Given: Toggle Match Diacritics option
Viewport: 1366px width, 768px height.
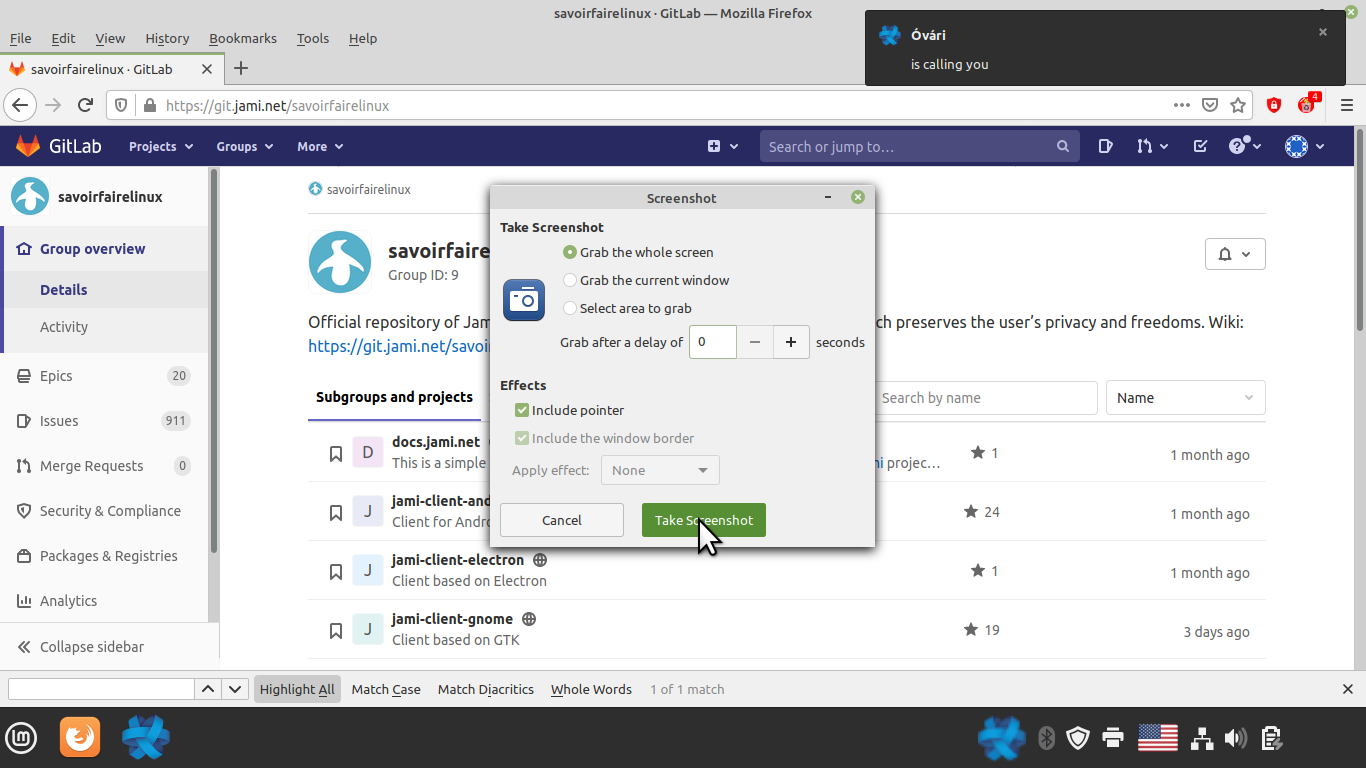Looking at the screenshot, I should click(x=486, y=689).
